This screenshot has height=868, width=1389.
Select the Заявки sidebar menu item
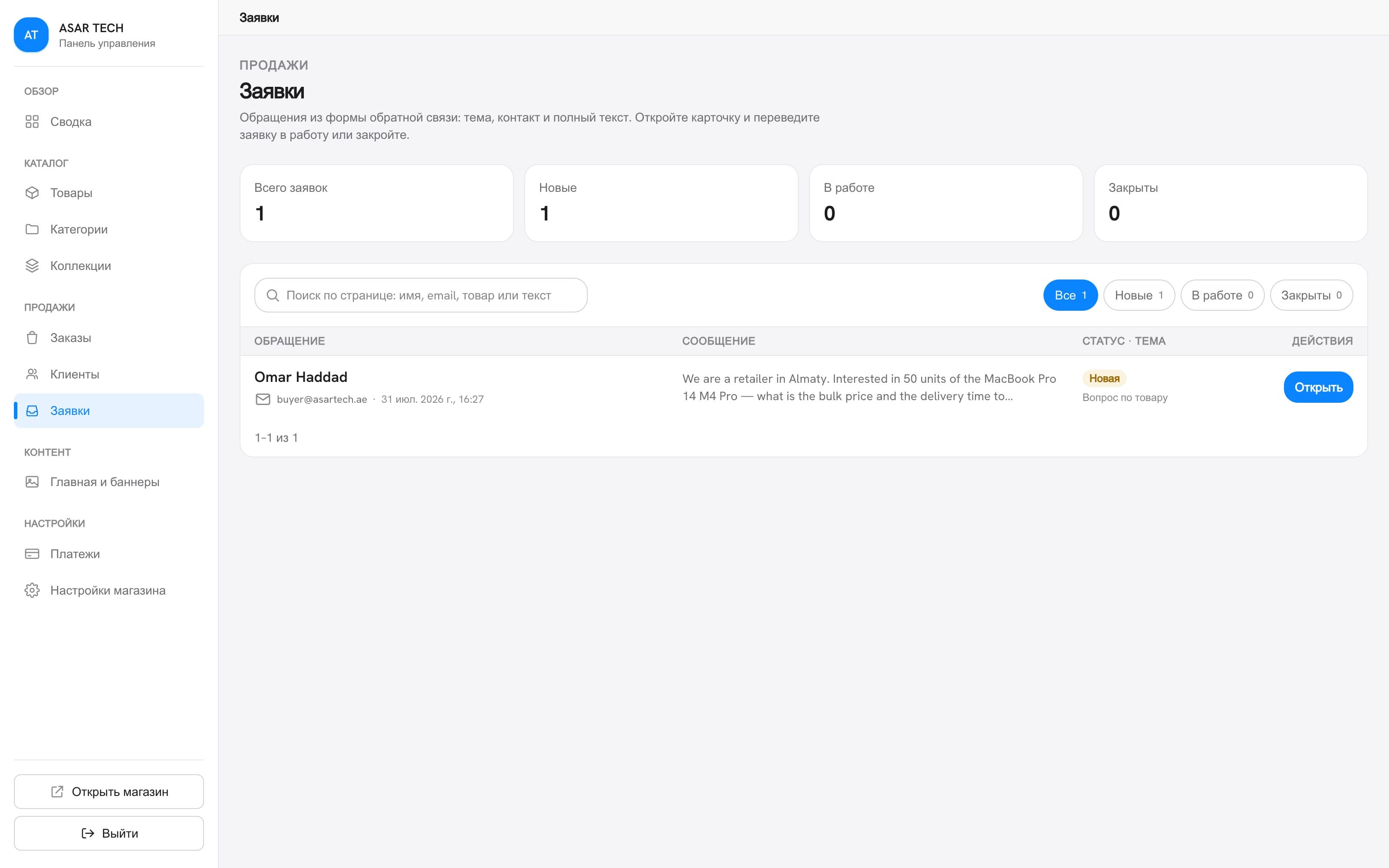click(x=109, y=411)
